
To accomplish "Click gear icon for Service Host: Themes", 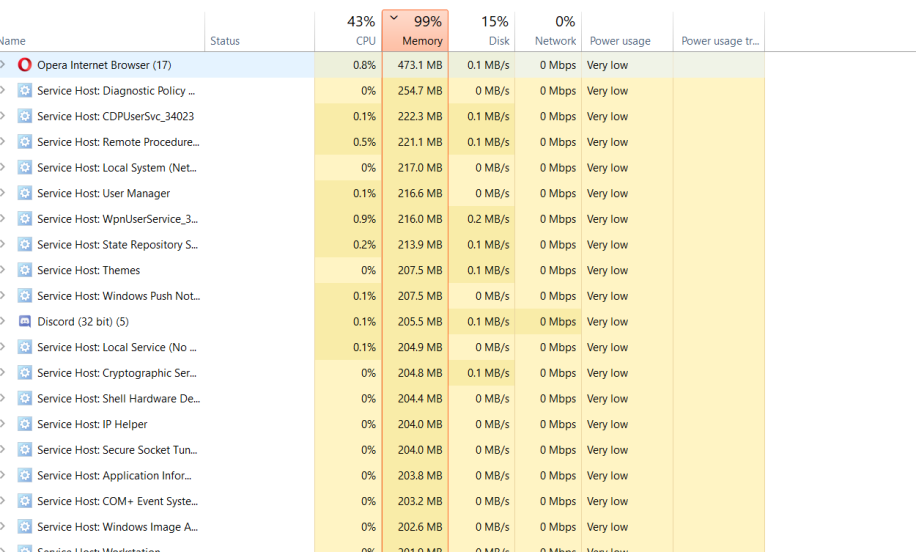I will (25, 270).
